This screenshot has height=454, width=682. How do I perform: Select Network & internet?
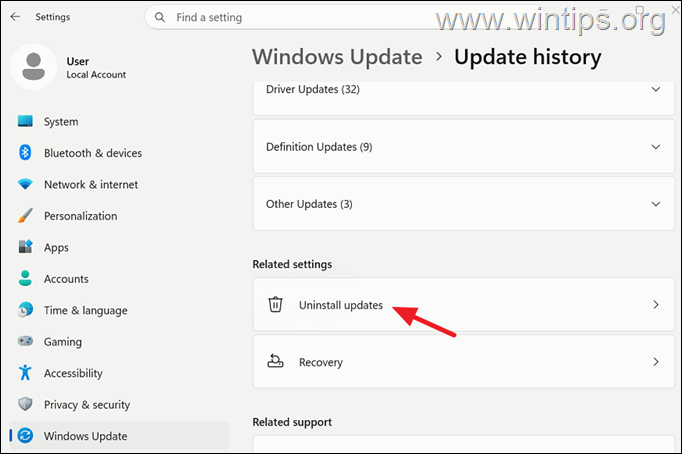[119, 184]
